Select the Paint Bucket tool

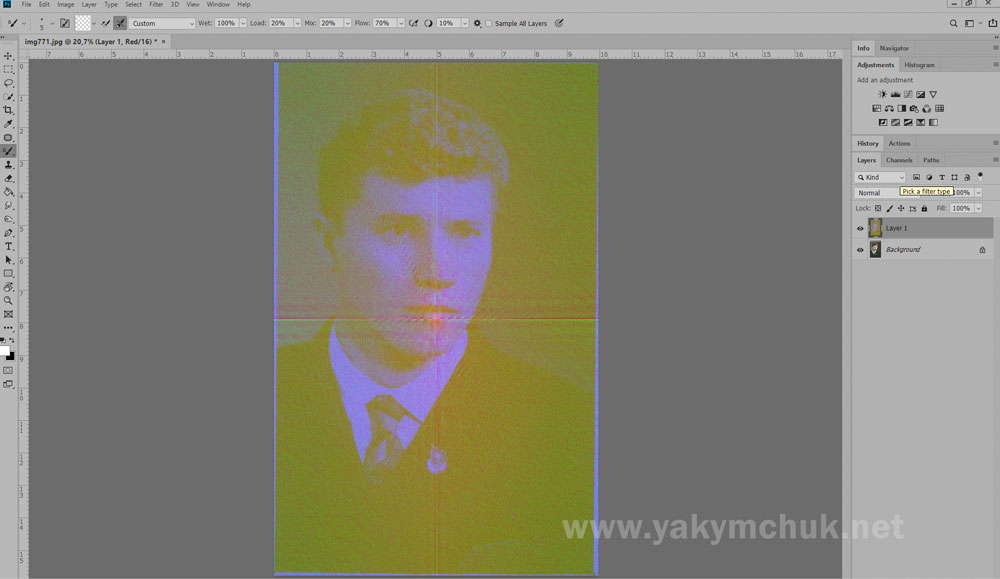coord(8,192)
